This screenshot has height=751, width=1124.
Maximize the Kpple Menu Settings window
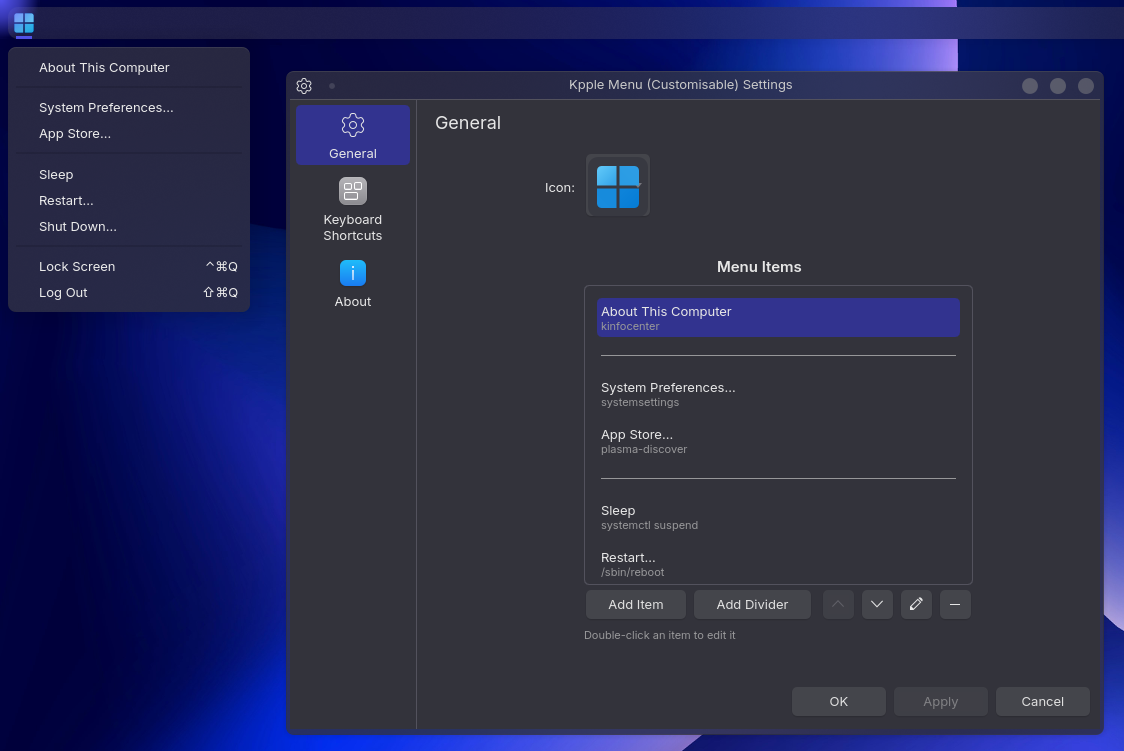[x=1058, y=86]
